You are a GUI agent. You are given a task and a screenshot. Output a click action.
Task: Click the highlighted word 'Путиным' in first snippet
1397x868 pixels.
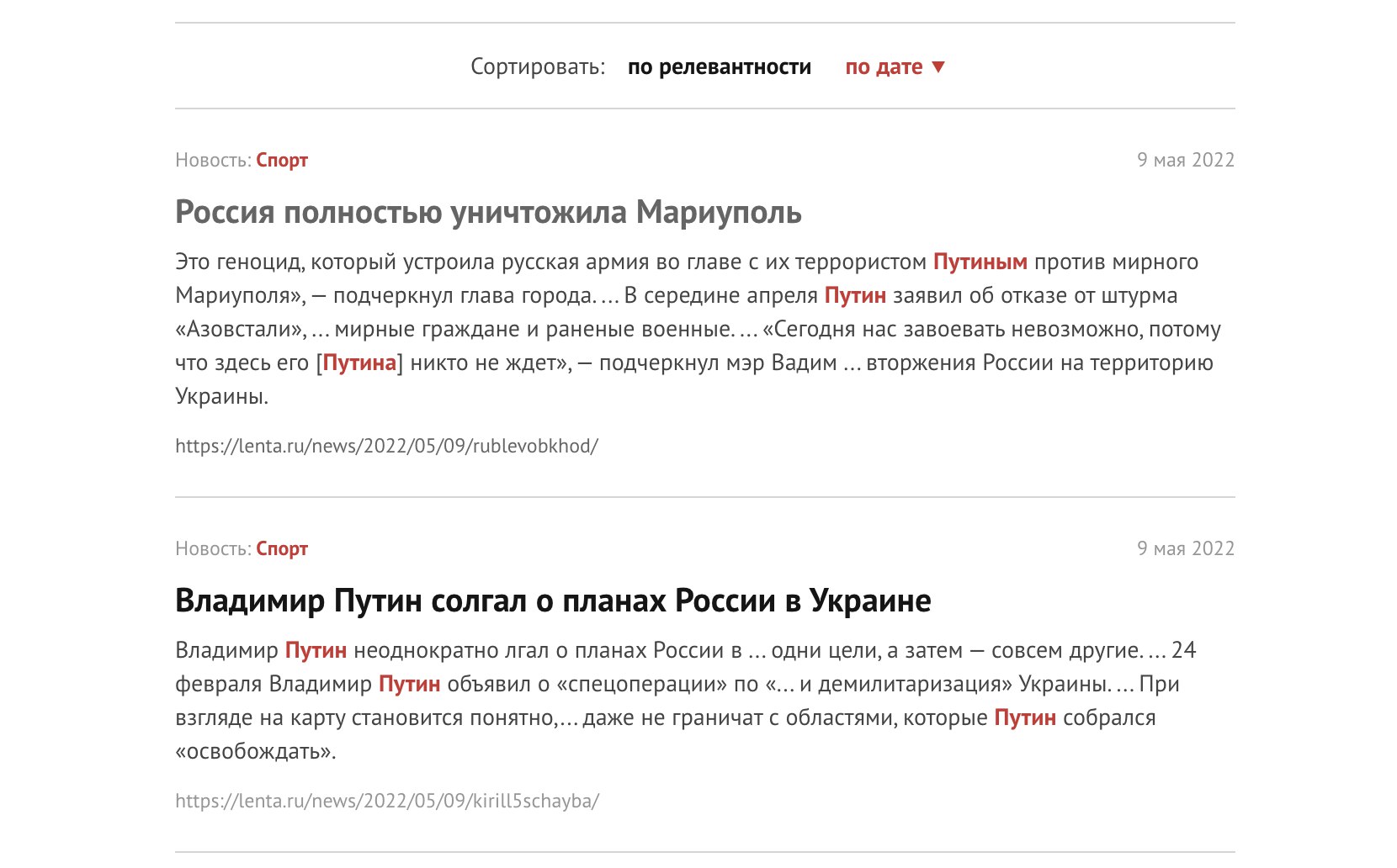click(x=980, y=262)
